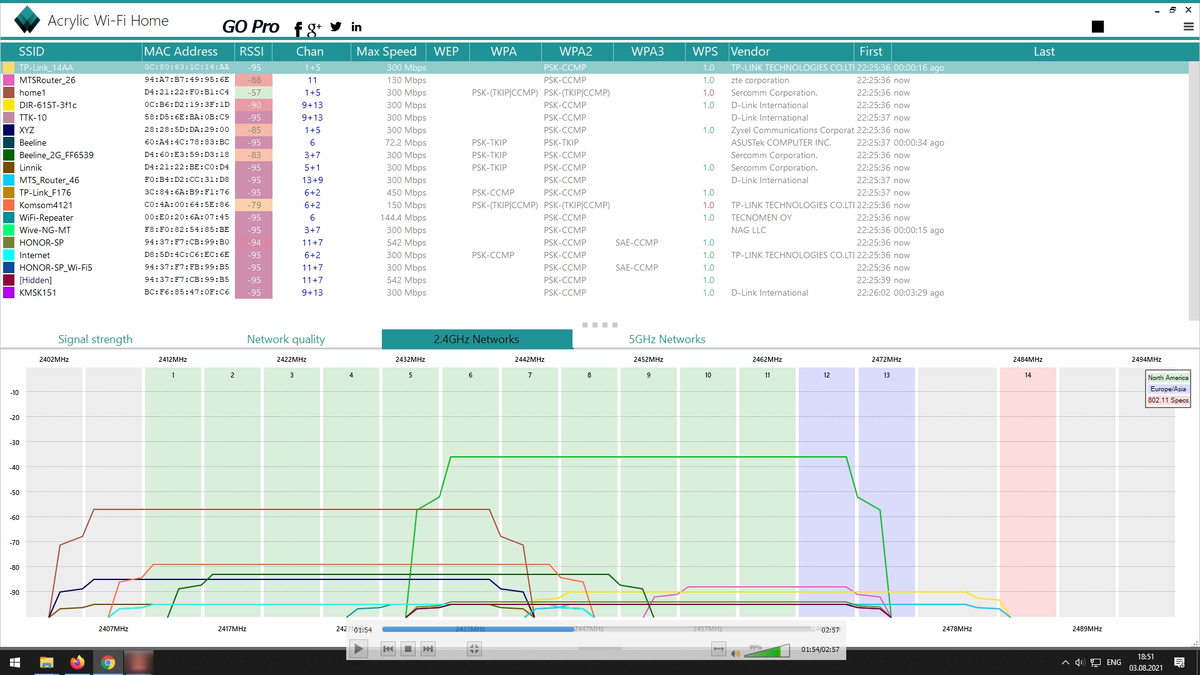Sort by WPS column header
Viewport: 1200px width, 675px height.
click(706, 51)
